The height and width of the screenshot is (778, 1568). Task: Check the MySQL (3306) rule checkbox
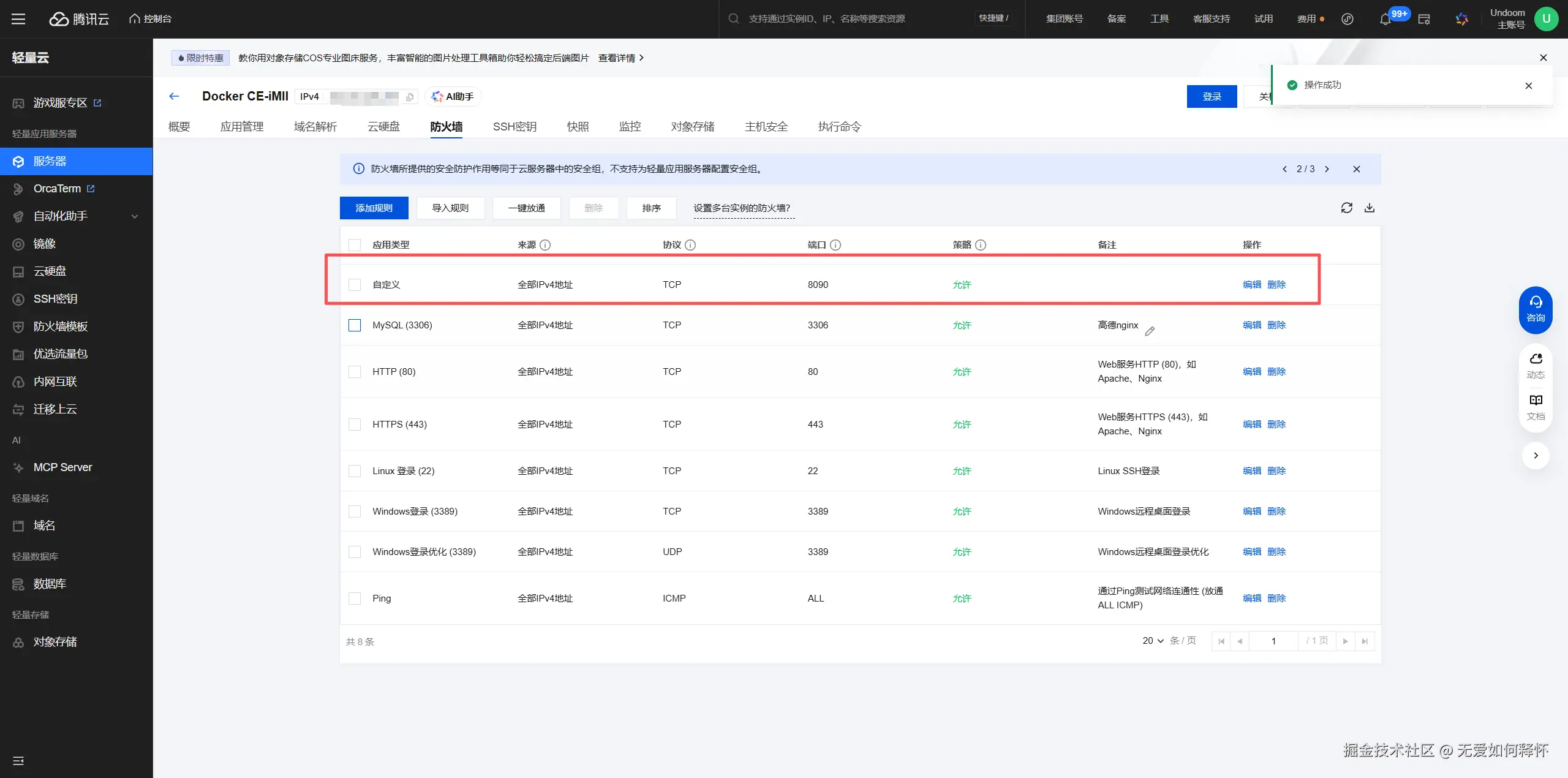(x=355, y=325)
